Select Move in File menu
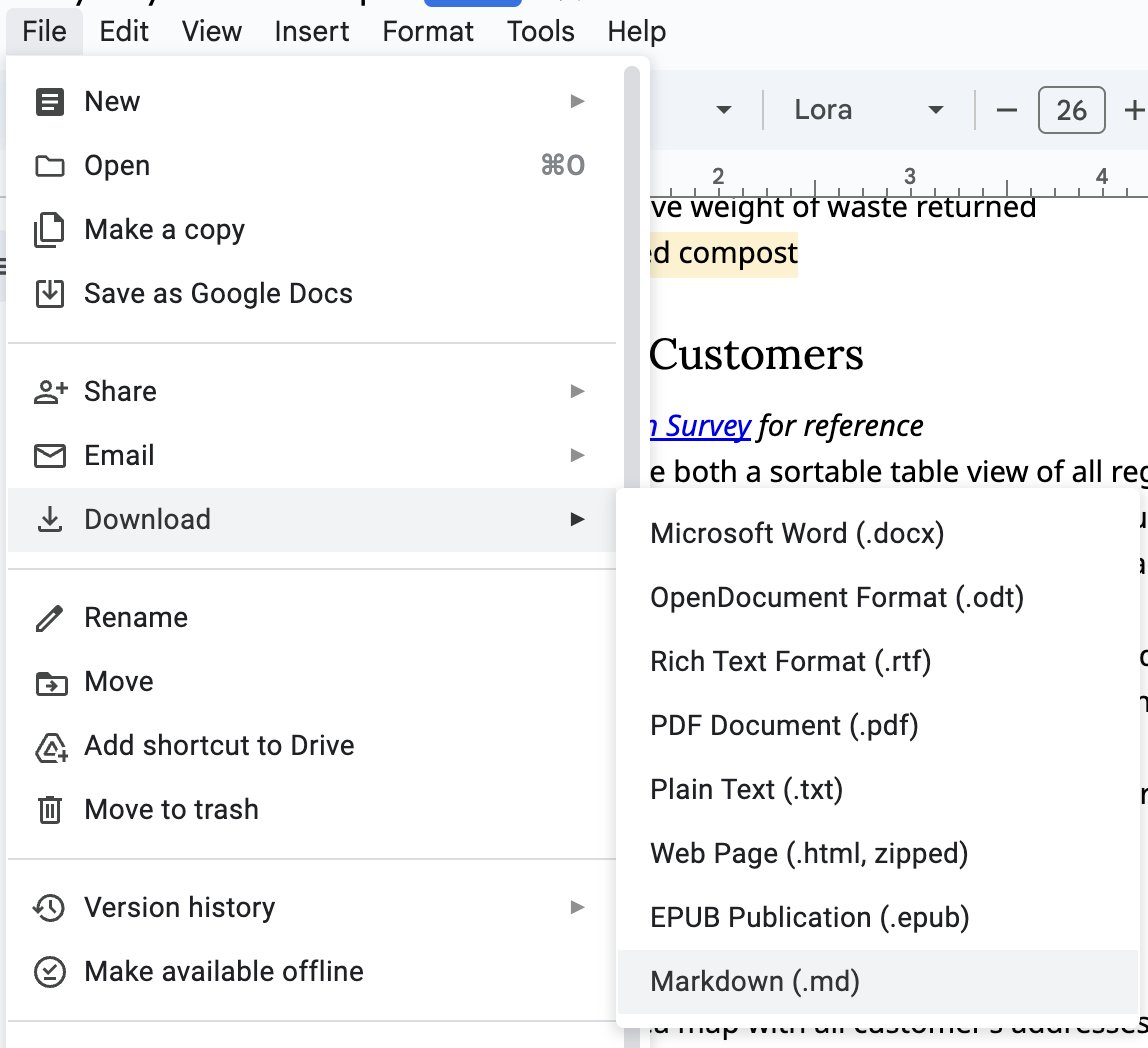Viewport: 1148px width, 1048px height. pos(312,682)
